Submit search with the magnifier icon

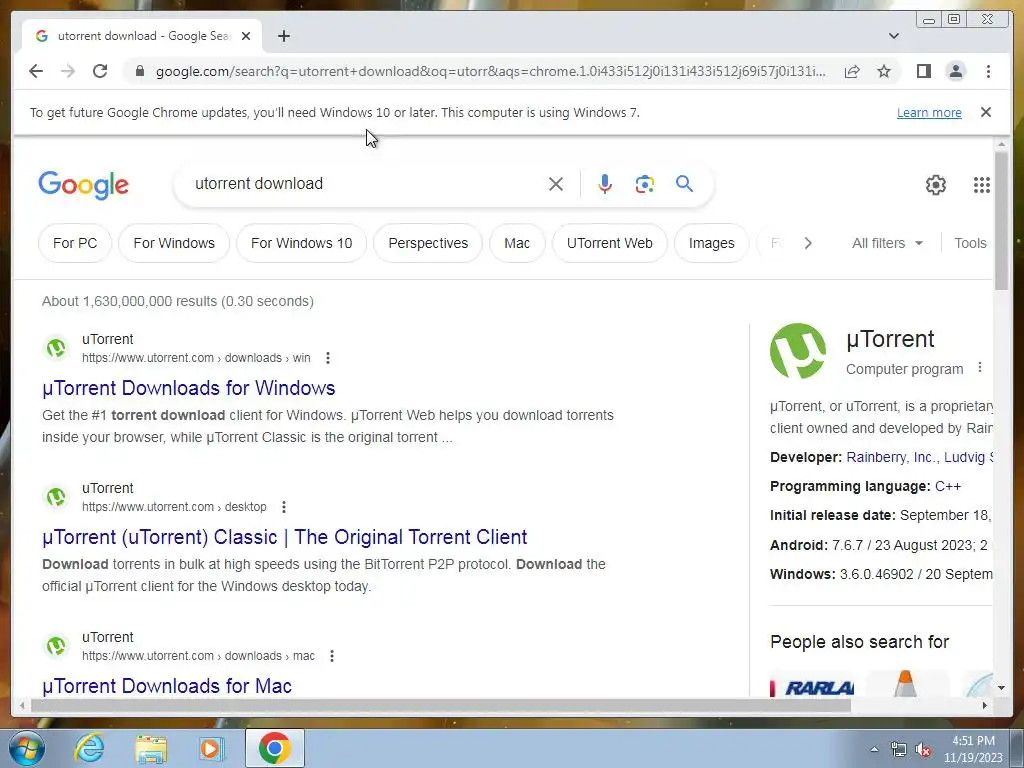(x=684, y=184)
